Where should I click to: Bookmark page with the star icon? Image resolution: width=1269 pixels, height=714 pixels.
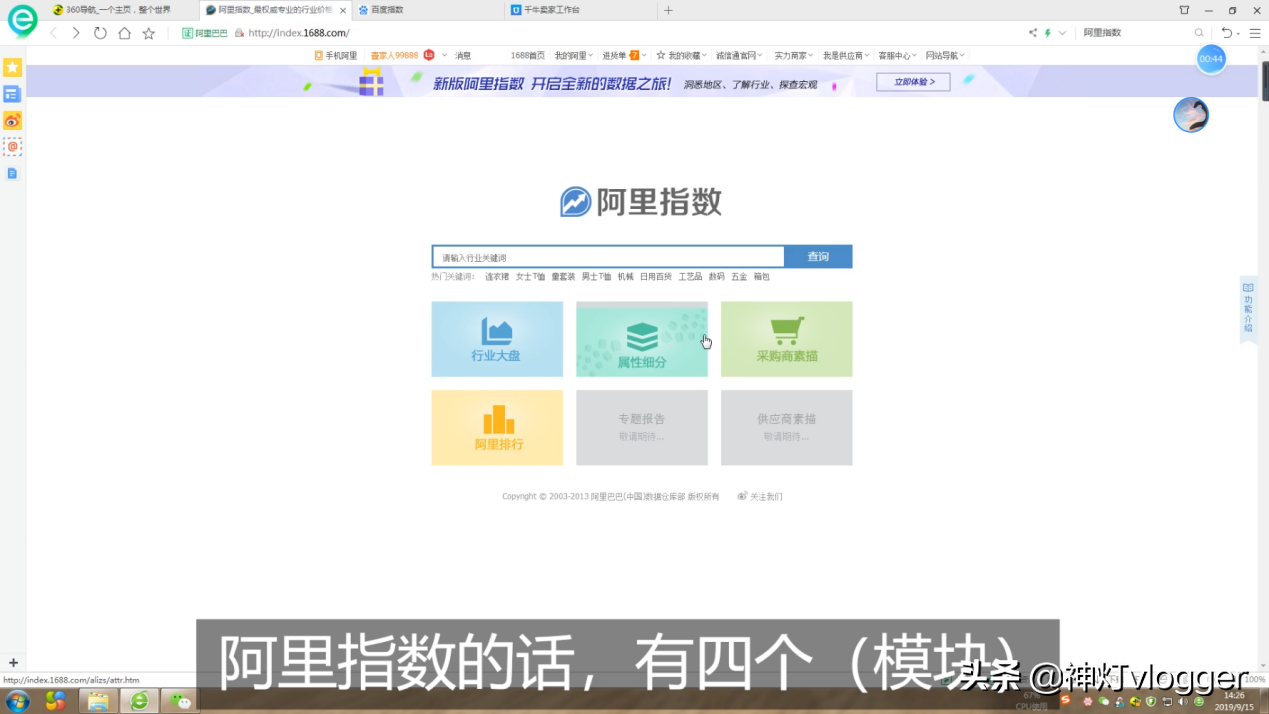[x=149, y=33]
